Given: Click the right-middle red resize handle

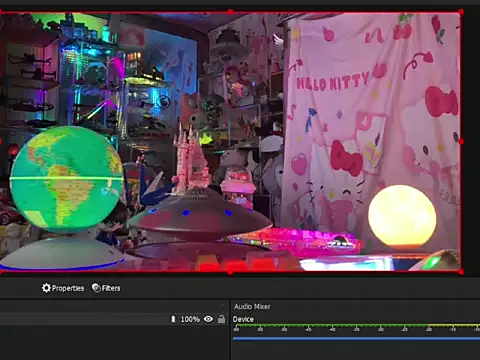Looking at the screenshot, I should point(461,142).
